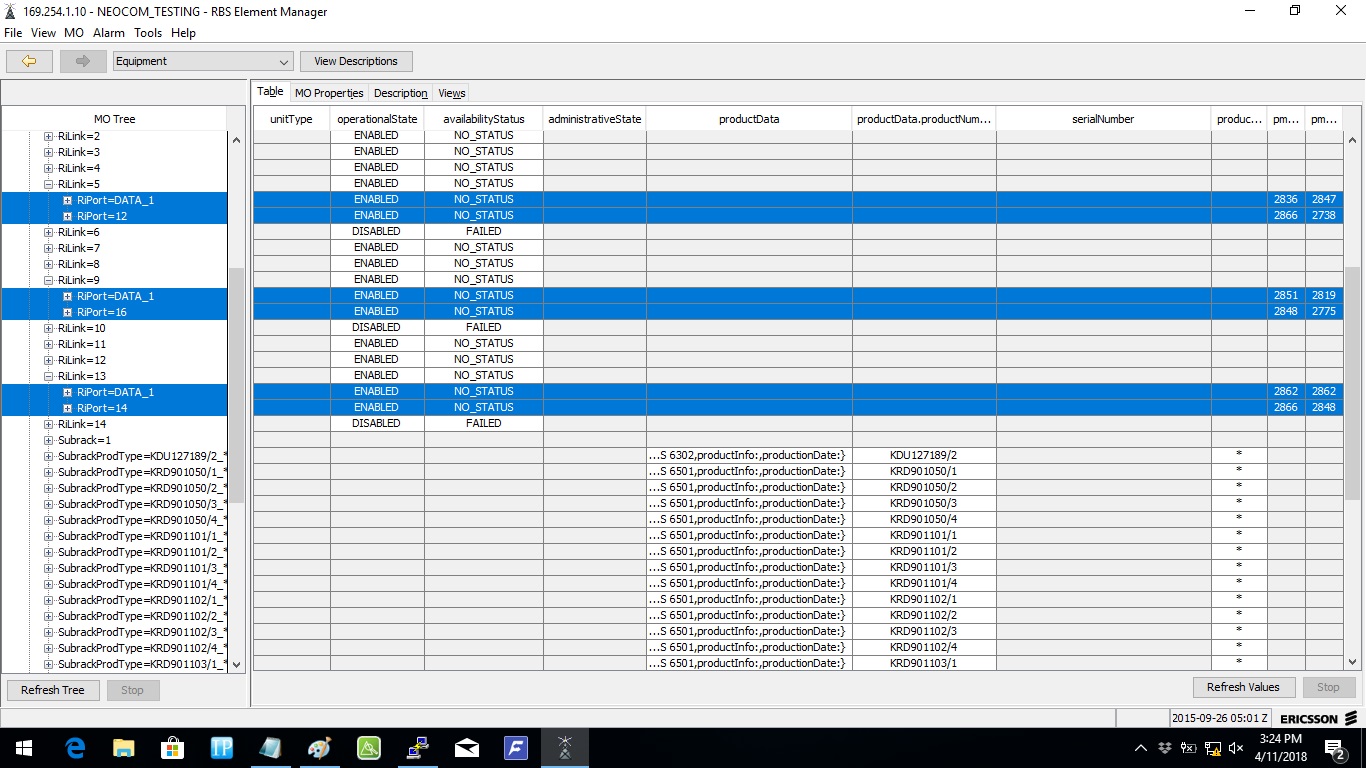Open the Equipment dropdown list
This screenshot has height=768, width=1366.
coord(203,61)
